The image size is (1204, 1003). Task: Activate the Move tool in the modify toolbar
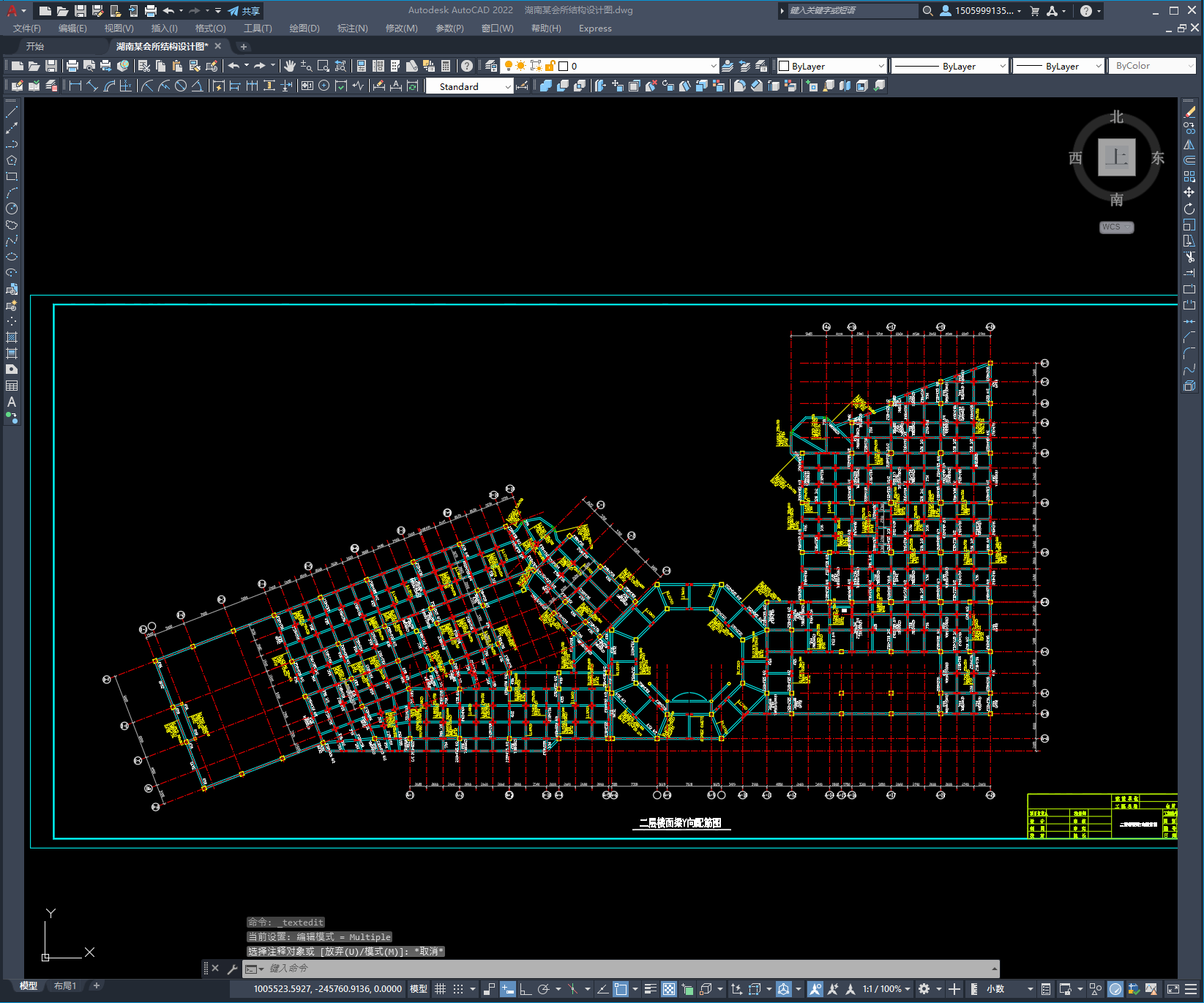point(1189,192)
